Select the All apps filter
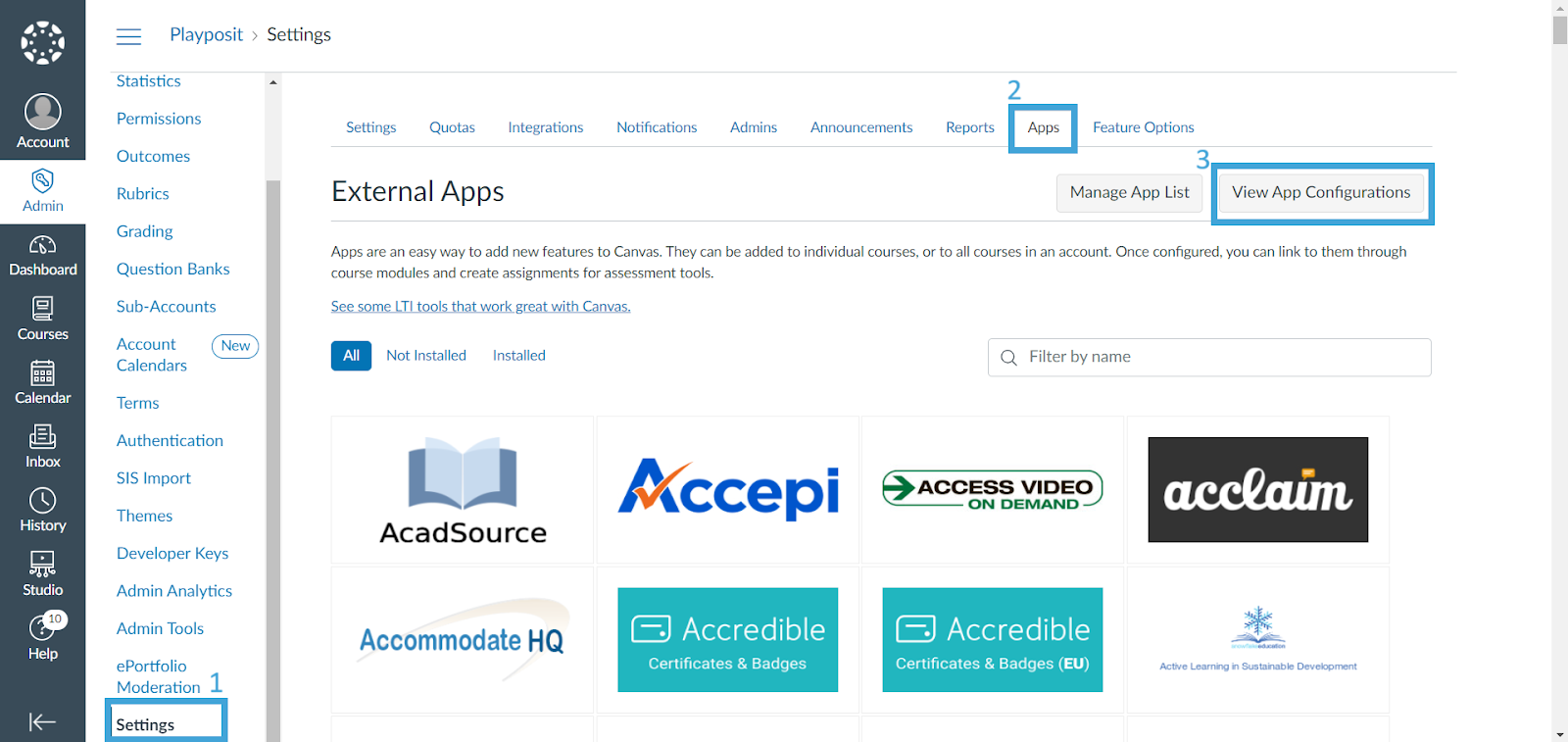 pyautogui.click(x=352, y=356)
